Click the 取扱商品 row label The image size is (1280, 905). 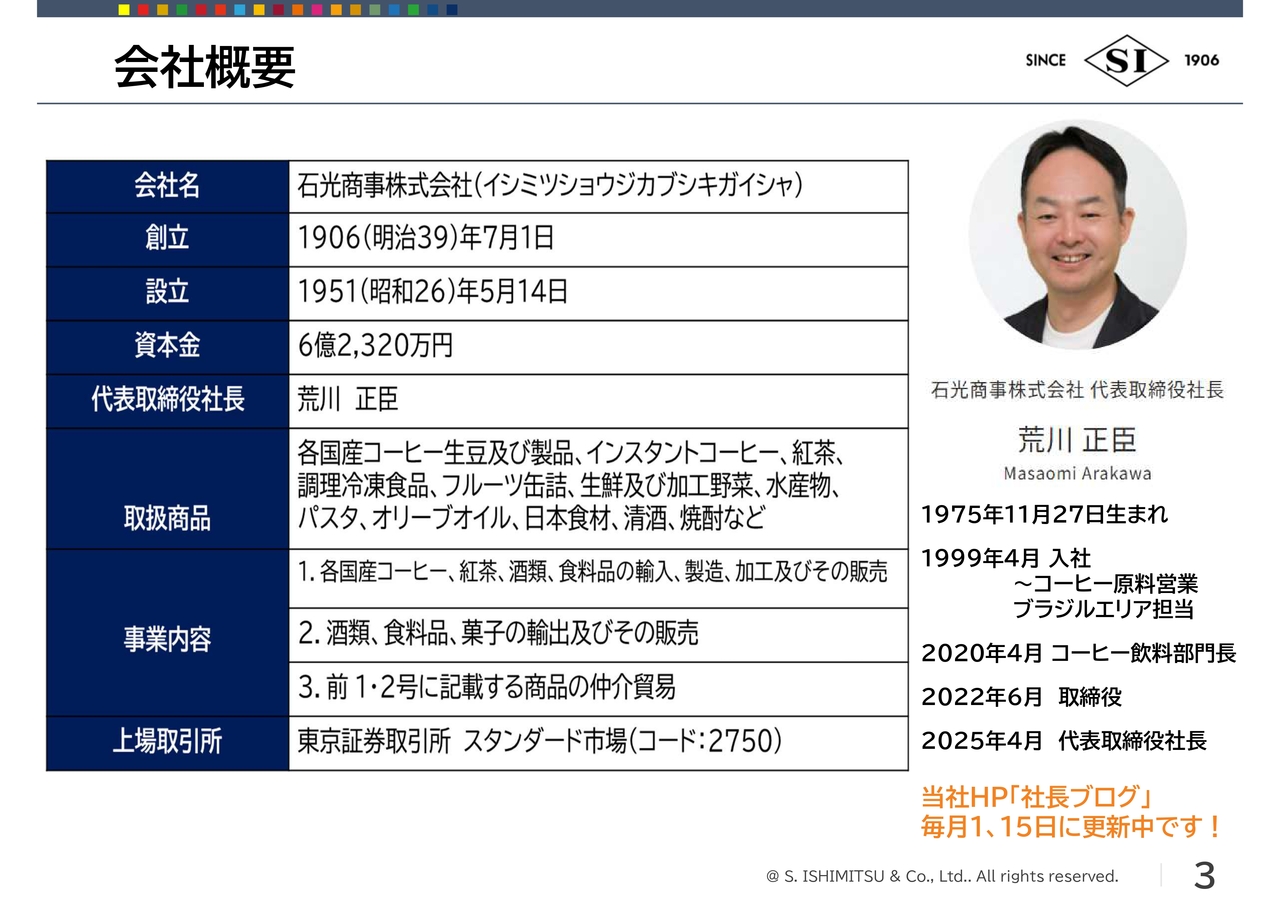point(167,519)
